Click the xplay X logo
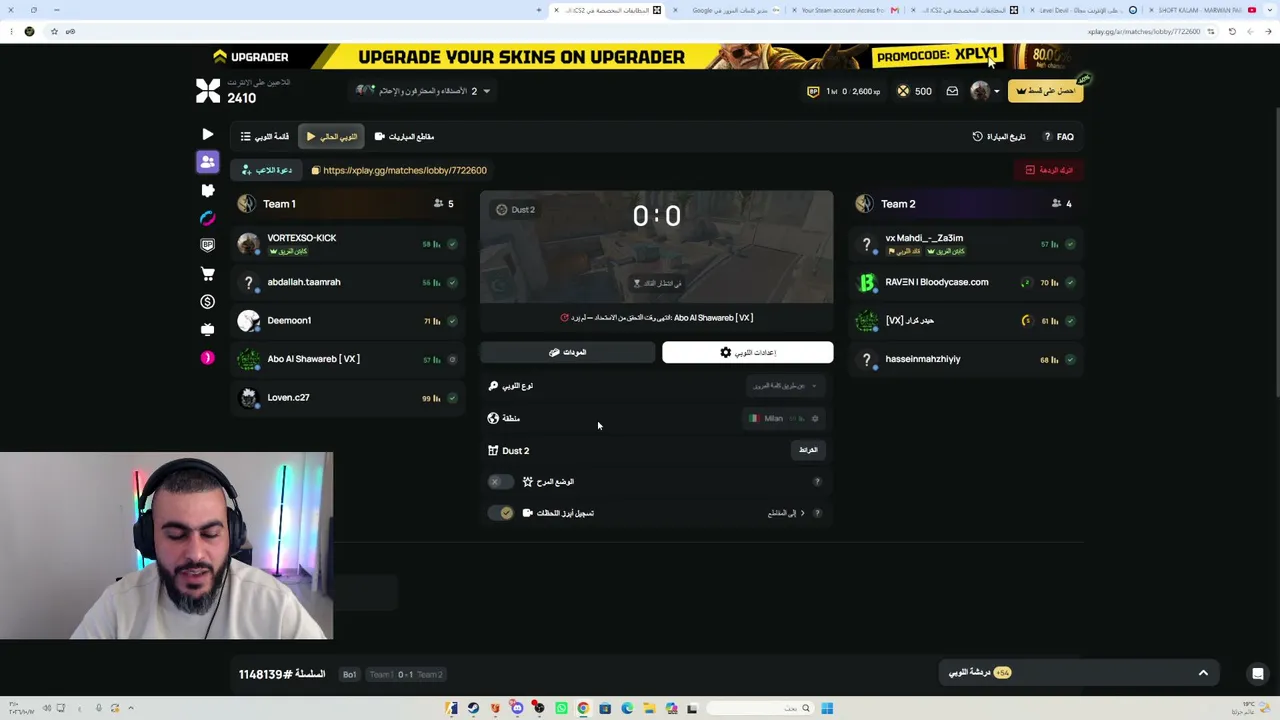 [208, 91]
